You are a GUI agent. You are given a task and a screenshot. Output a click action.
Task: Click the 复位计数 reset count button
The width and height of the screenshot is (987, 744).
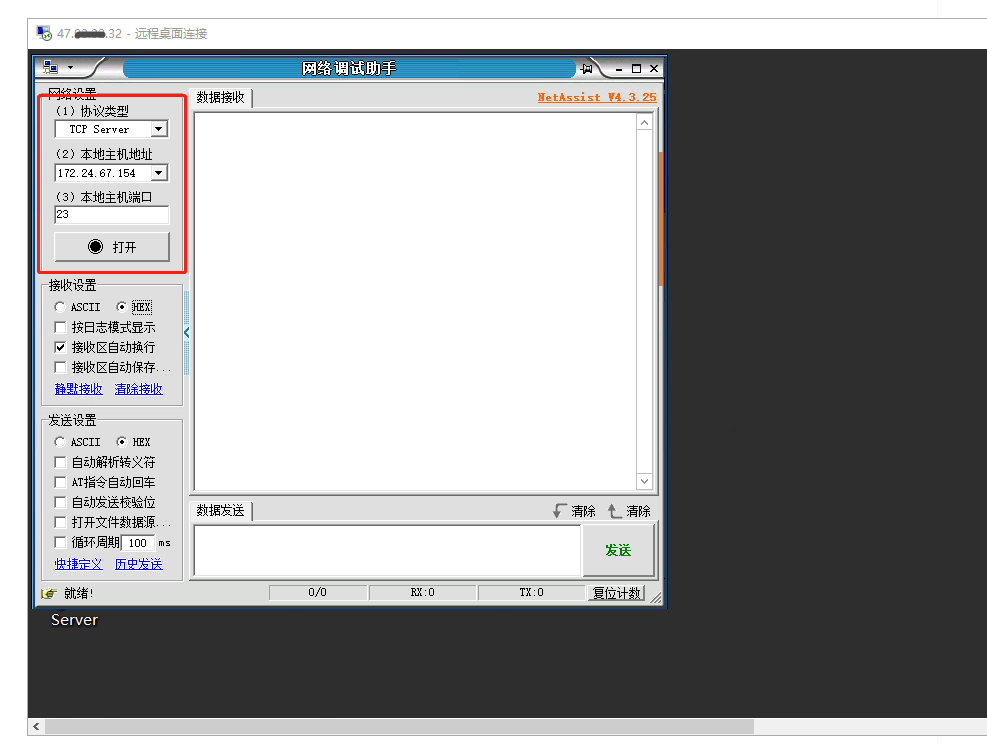pyautogui.click(x=616, y=593)
